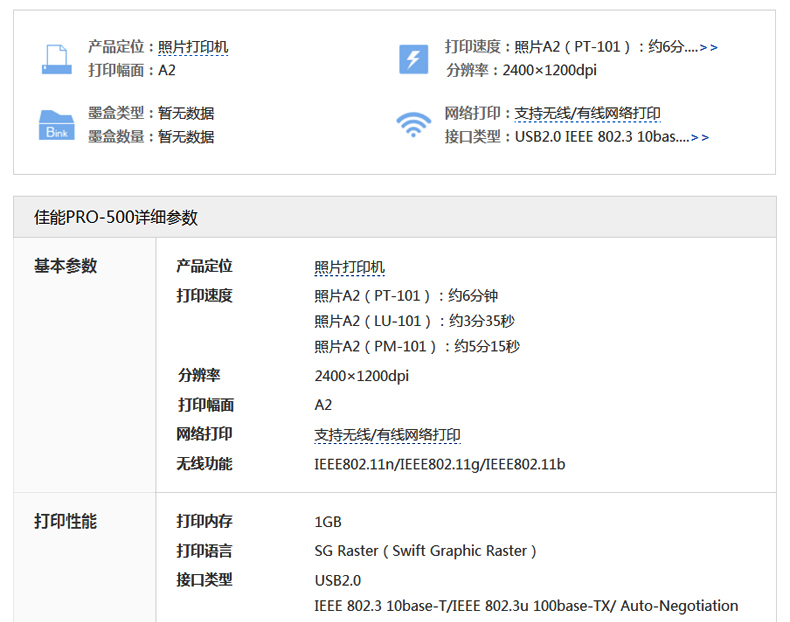790x622 pixels.
Task: Click the lightning speed icon beside 打印速度
Action: click(x=414, y=59)
